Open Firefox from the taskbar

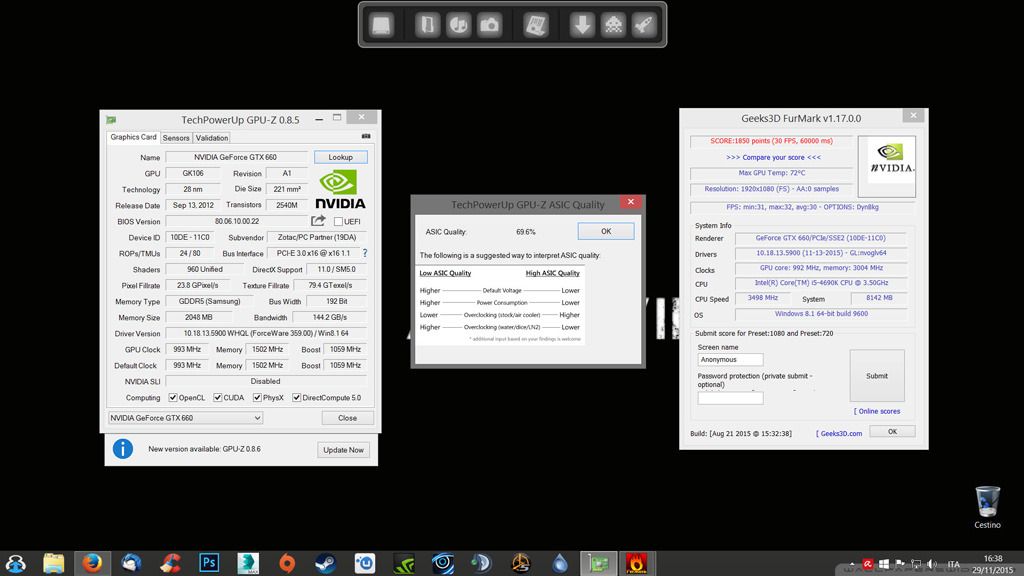92,562
